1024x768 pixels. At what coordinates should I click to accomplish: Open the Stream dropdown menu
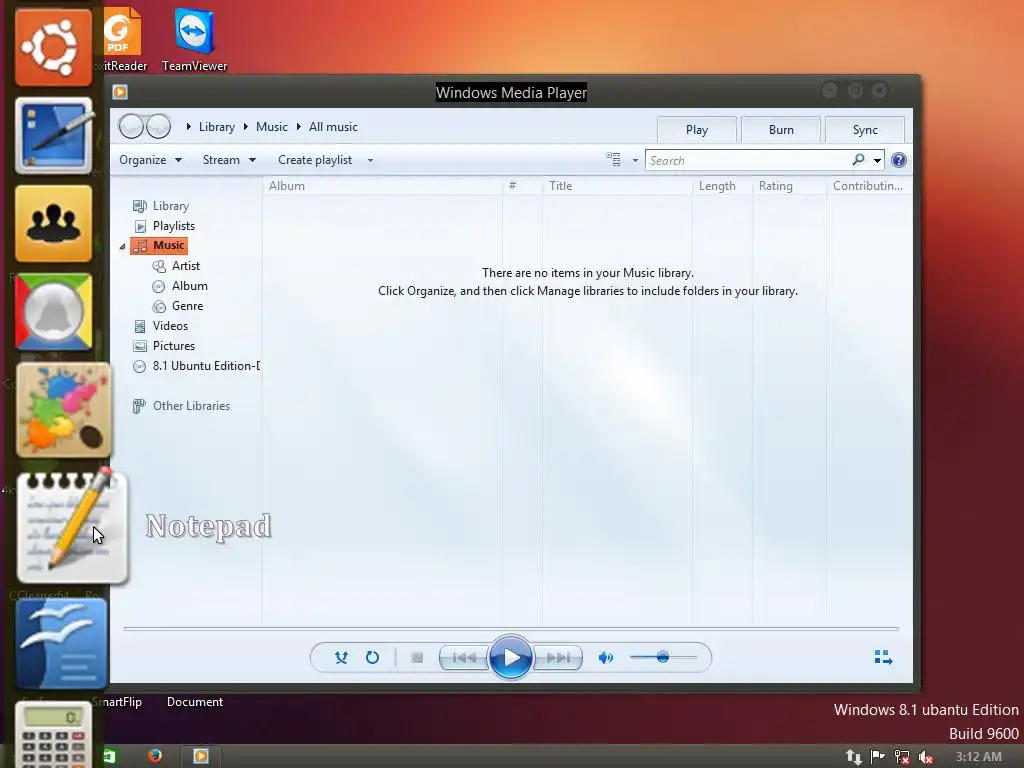229,160
